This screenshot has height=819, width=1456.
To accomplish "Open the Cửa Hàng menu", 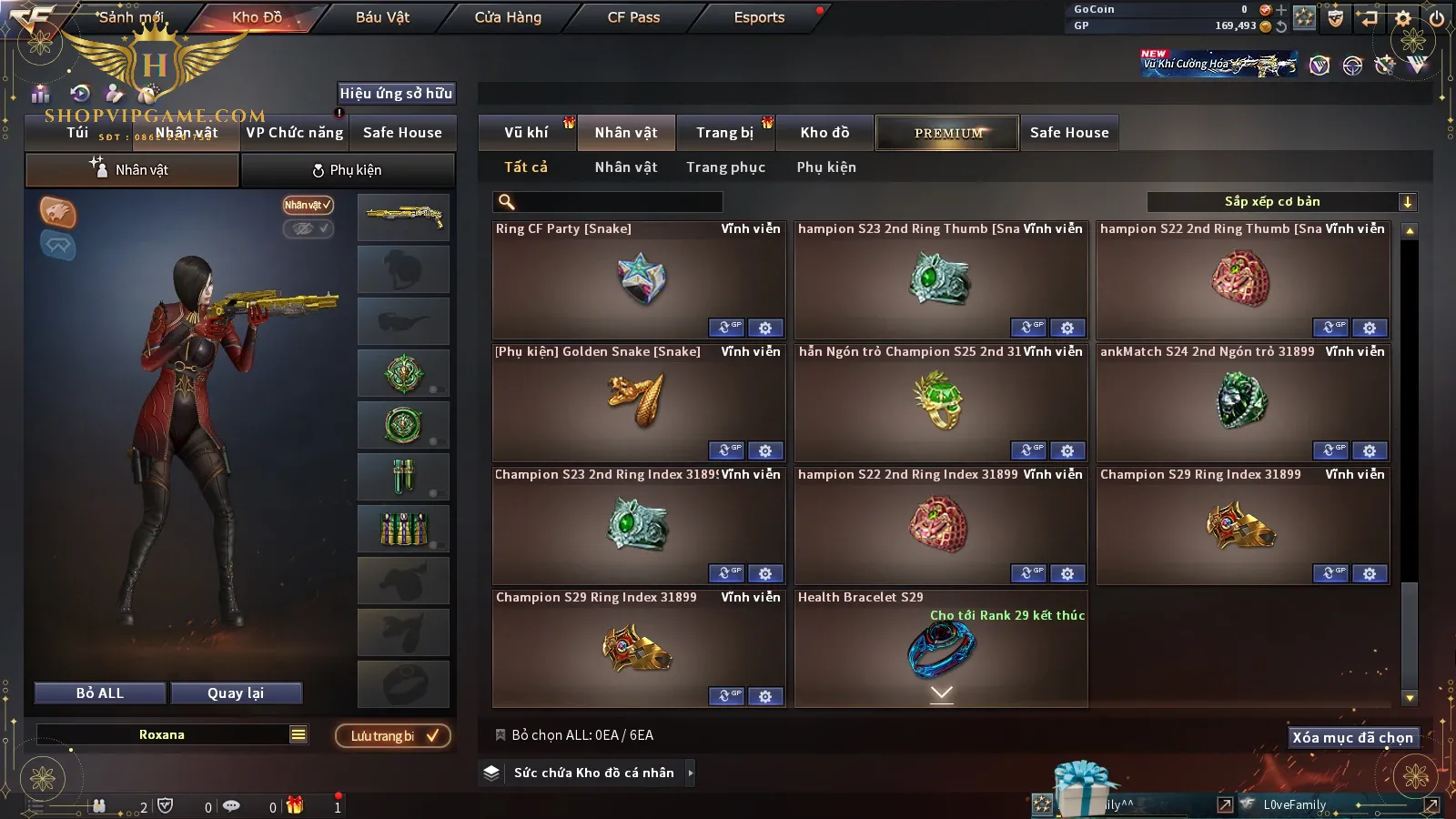I will [x=508, y=17].
